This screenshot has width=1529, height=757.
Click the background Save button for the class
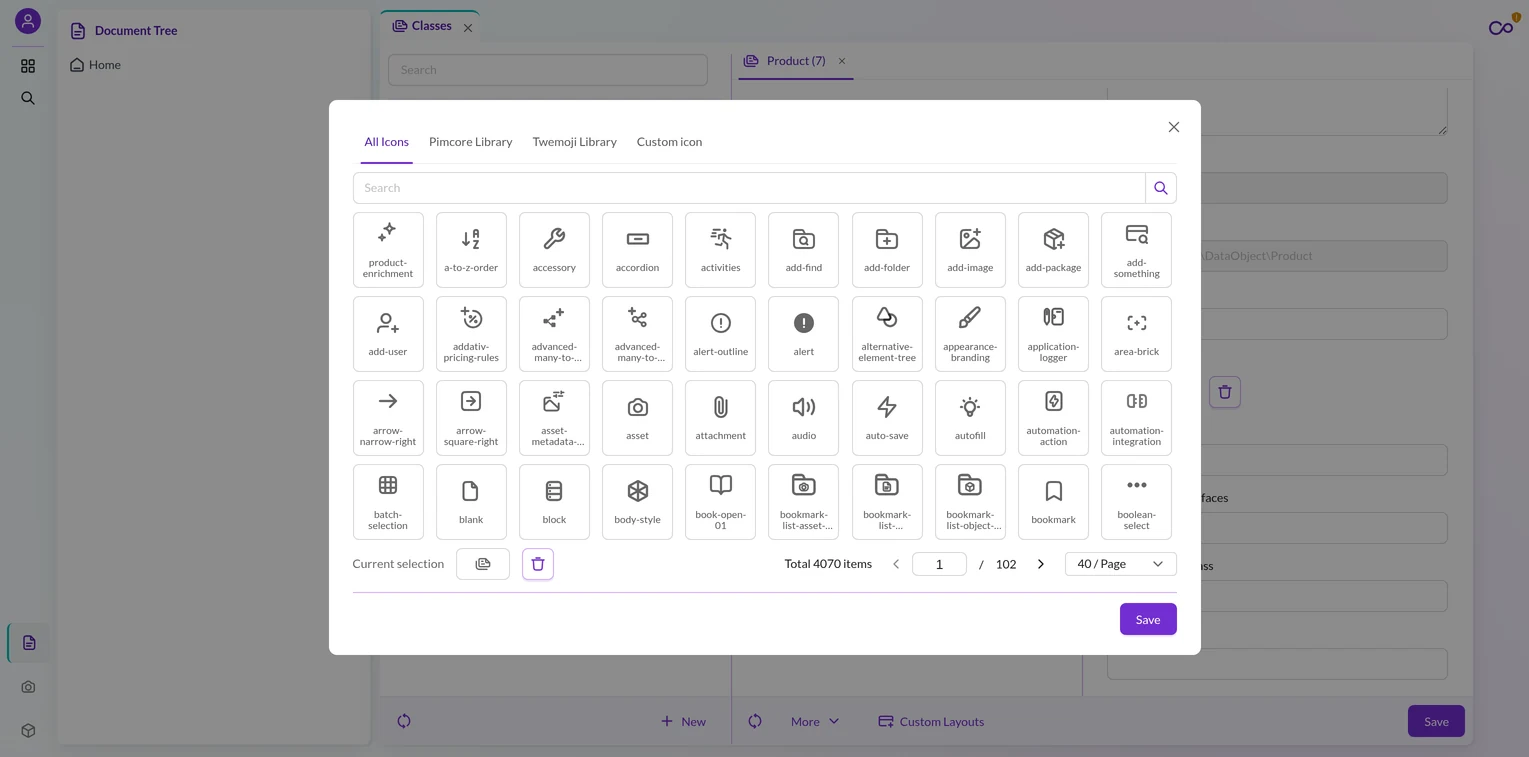pyautogui.click(x=1436, y=721)
